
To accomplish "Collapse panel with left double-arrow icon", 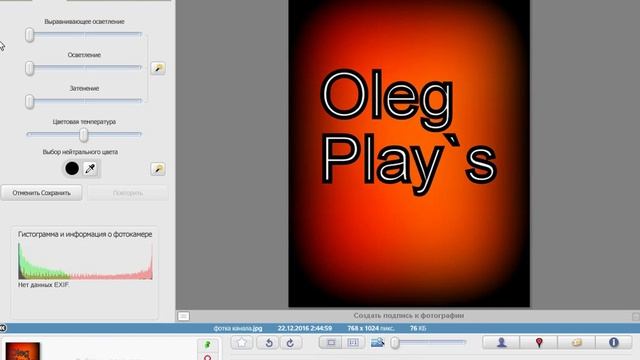I will coord(2,328).
